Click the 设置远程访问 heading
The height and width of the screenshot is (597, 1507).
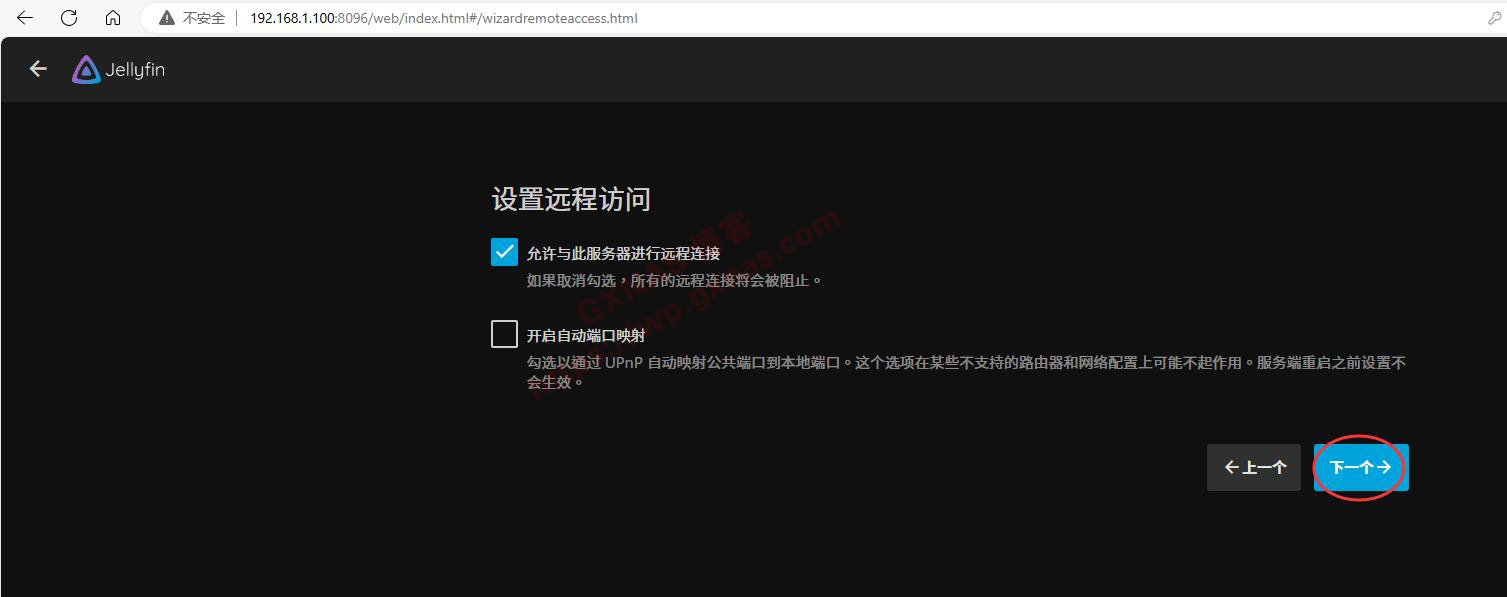click(571, 199)
